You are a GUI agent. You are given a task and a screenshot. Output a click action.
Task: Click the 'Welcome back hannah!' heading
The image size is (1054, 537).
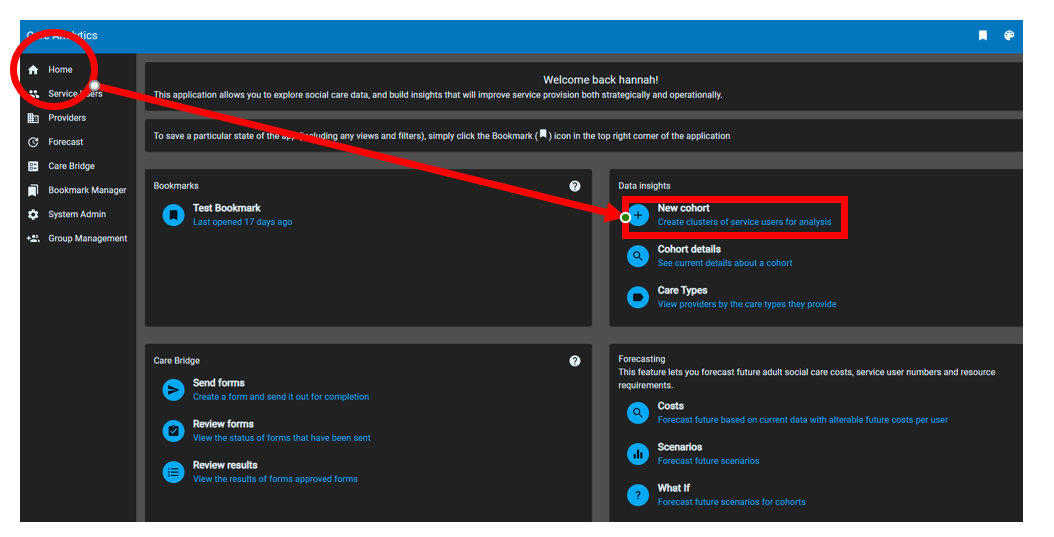coord(600,80)
